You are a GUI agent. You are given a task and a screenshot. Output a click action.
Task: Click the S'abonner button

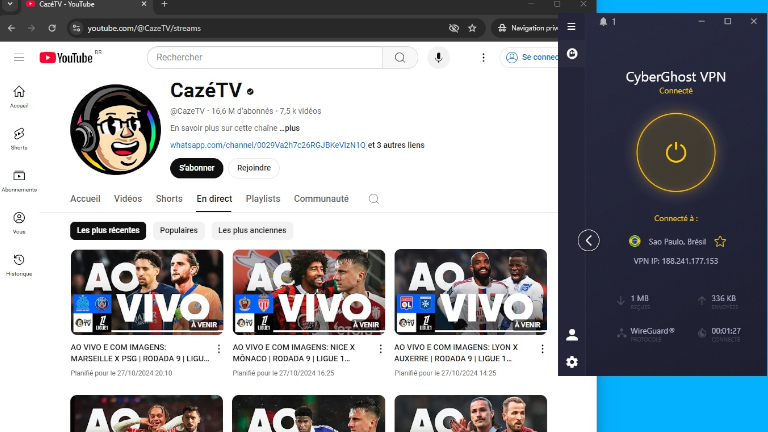click(x=196, y=168)
